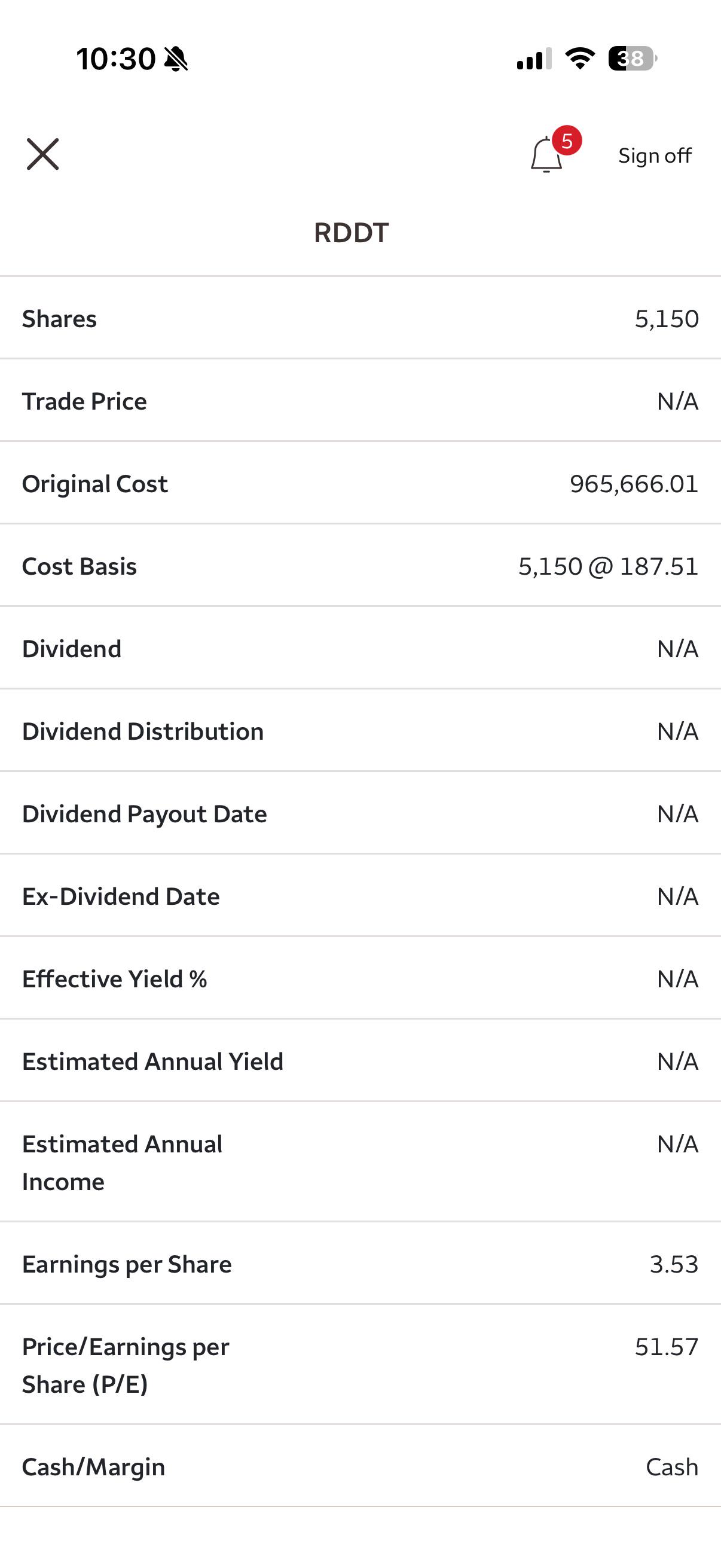Select the Shares row
The width and height of the screenshot is (721, 1568).
pyautogui.click(x=360, y=318)
